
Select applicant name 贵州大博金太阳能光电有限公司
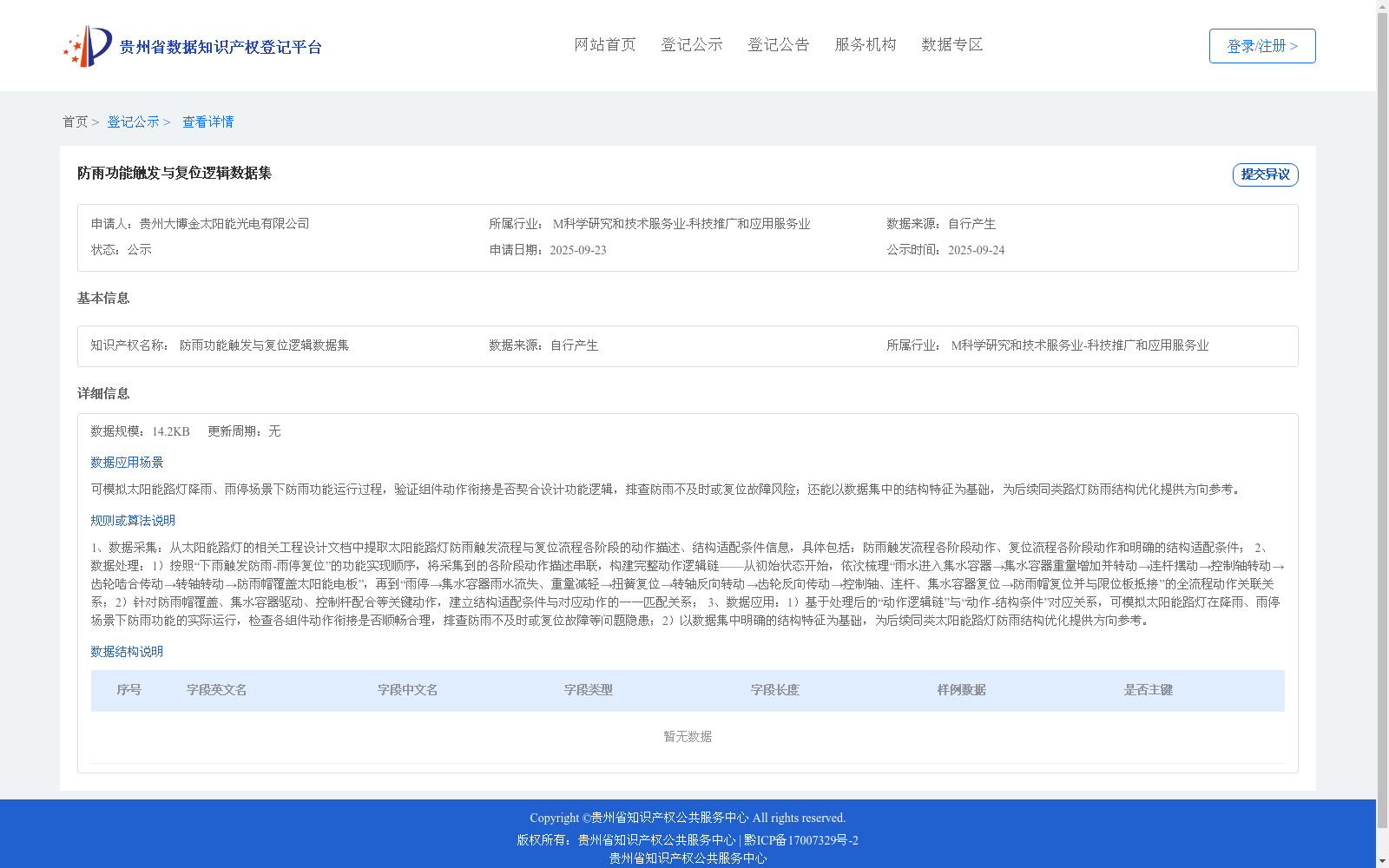click(x=224, y=224)
